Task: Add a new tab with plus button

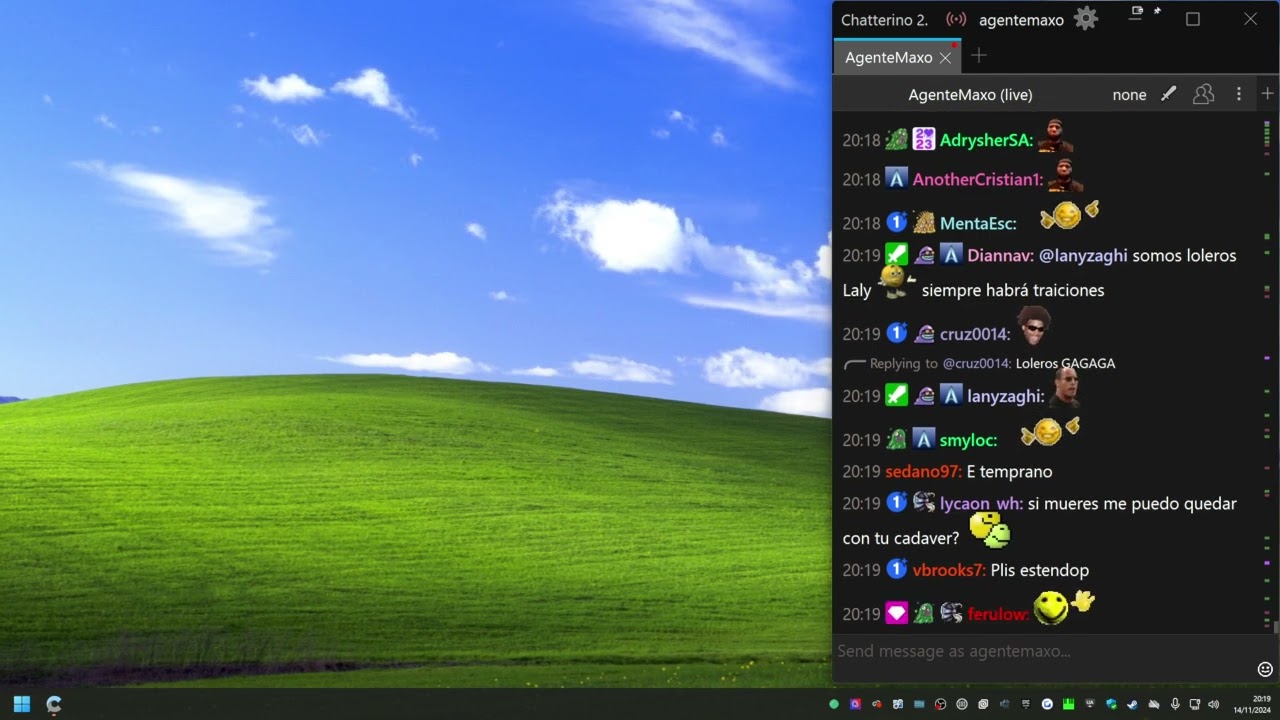Action: pyautogui.click(x=979, y=56)
